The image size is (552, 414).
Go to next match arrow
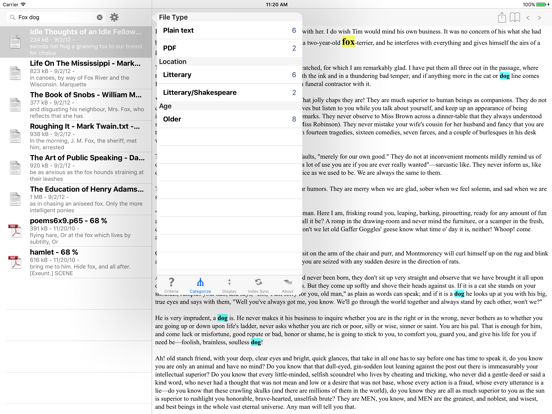tap(539, 18)
